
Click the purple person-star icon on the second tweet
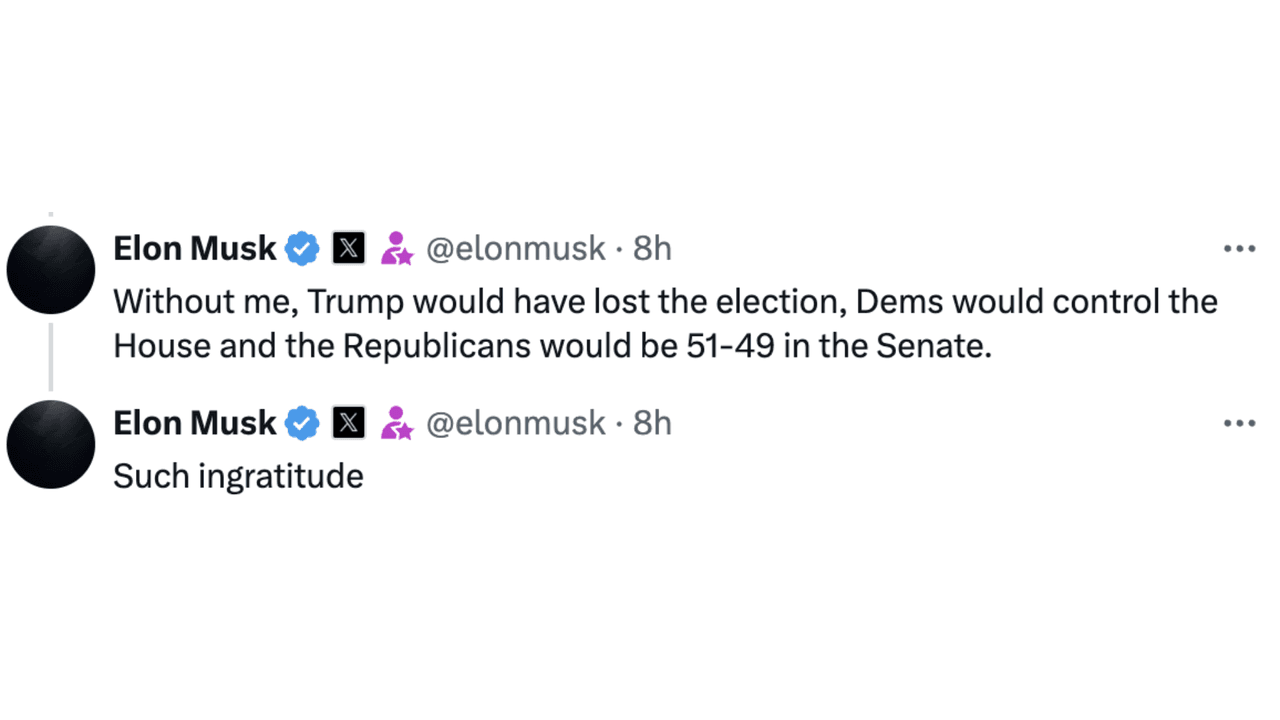396,423
